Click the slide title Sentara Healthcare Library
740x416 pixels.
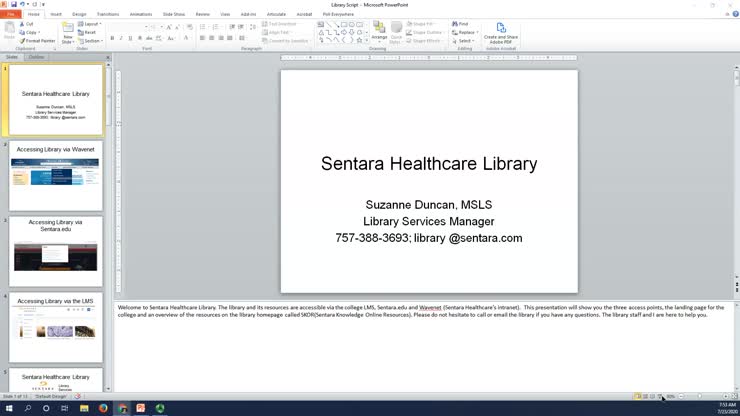pos(429,164)
